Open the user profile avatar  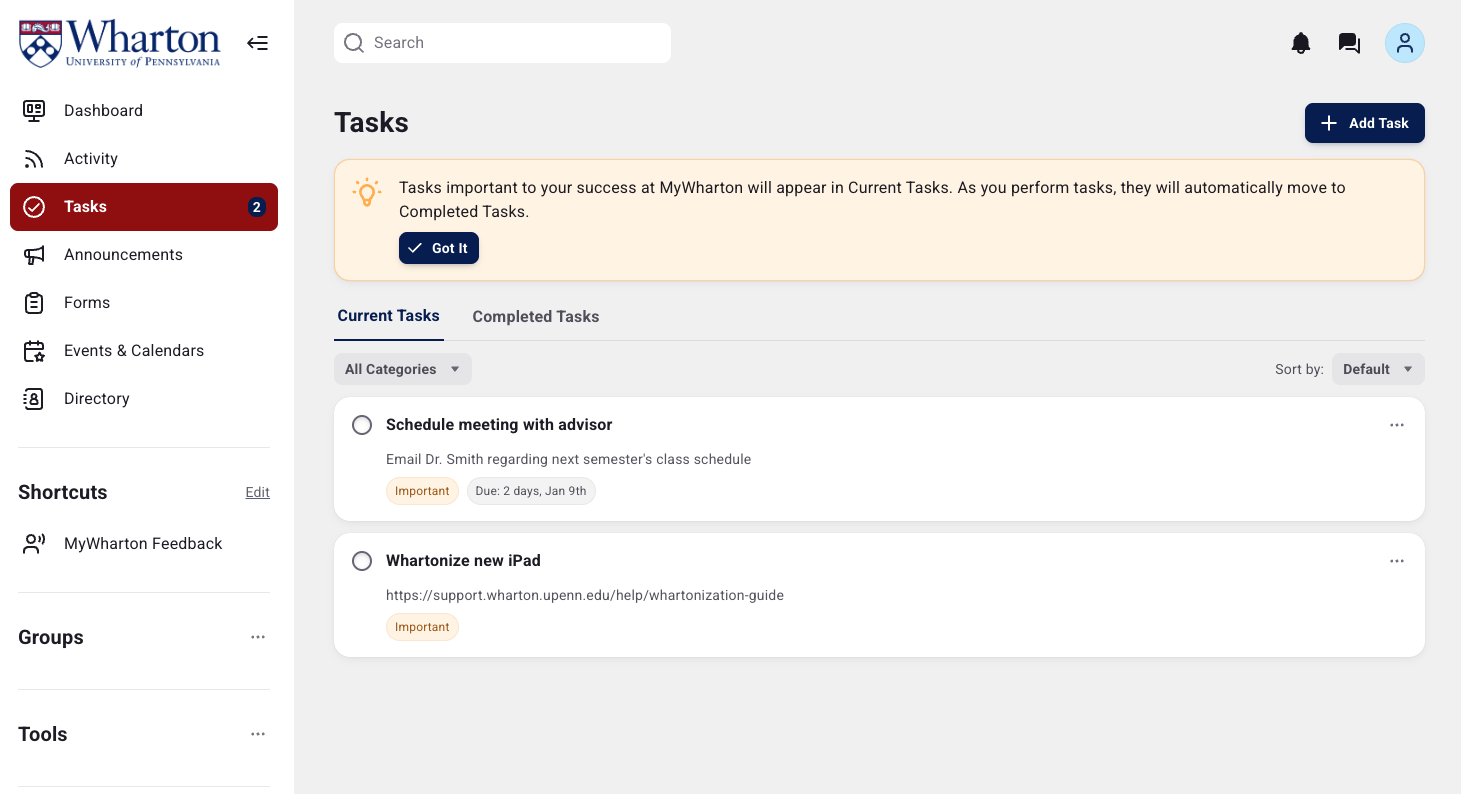point(1404,43)
